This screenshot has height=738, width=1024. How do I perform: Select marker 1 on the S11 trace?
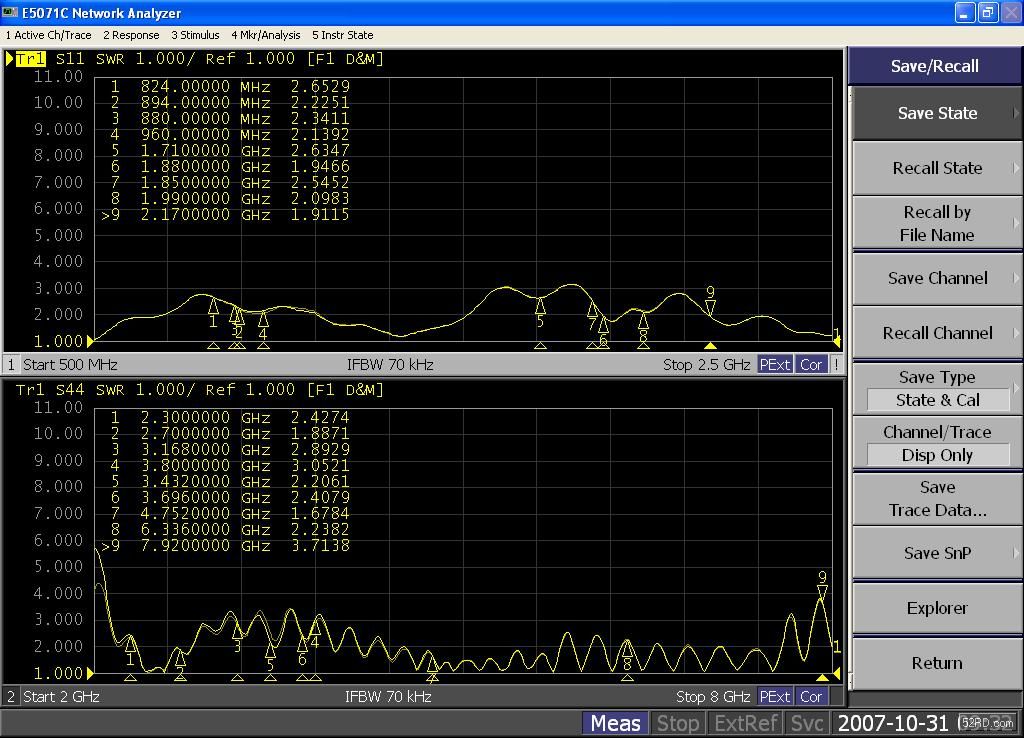(x=213, y=313)
